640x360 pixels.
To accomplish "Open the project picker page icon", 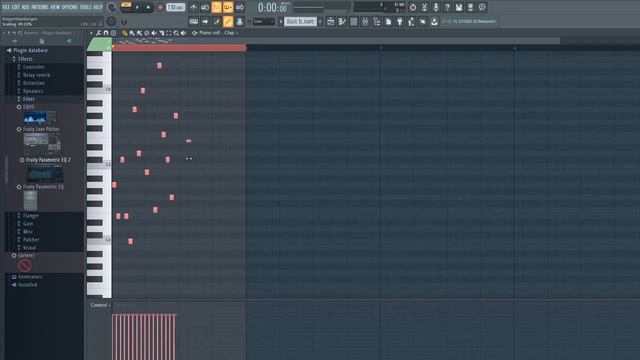I will pos(388,21).
